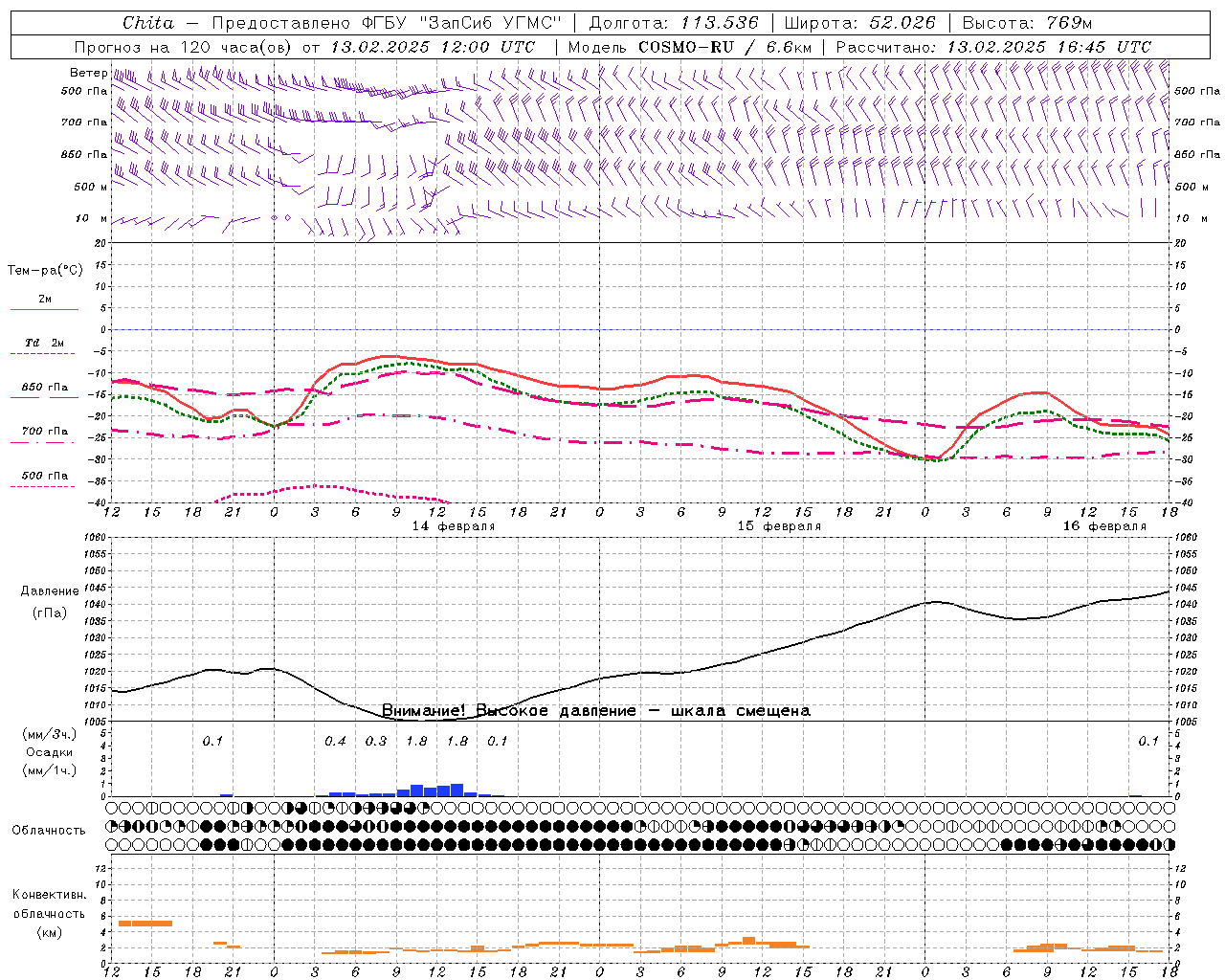The height and width of the screenshot is (980, 1225).
Task: Click the "14 февраля" date label
Action: click(454, 526)
